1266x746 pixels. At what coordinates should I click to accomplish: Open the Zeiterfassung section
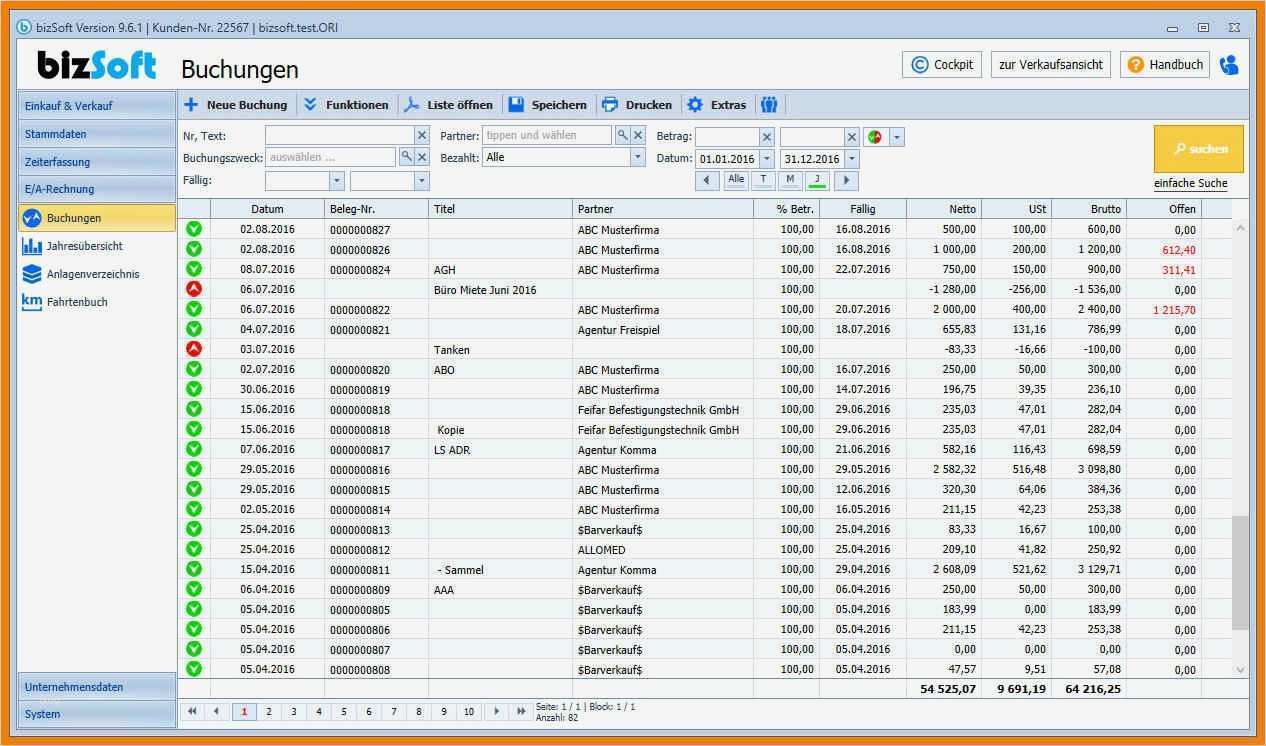[x=58, y=161]
